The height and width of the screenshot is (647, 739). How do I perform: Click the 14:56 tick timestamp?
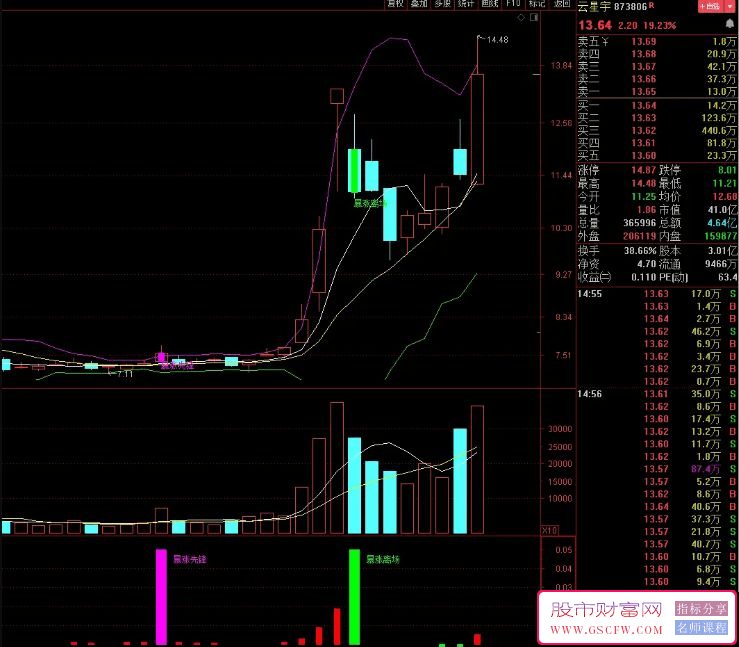click(590, 394)
